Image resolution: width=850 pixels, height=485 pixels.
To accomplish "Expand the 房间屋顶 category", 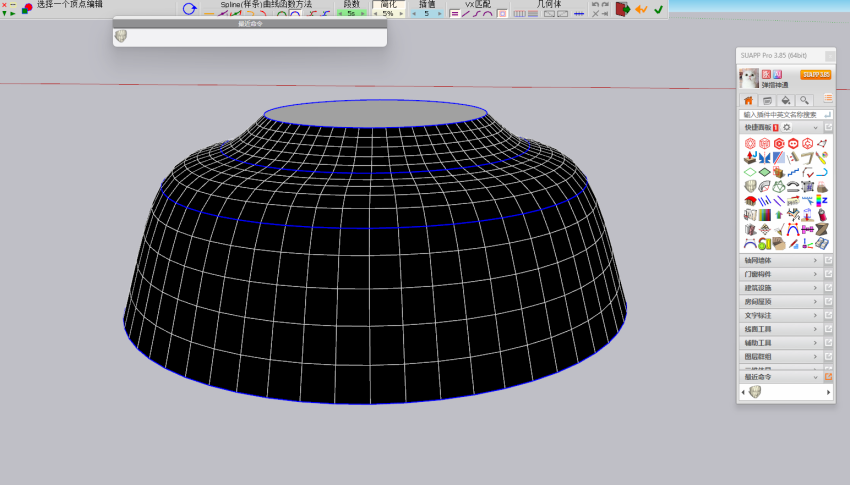I will (780, 301).
